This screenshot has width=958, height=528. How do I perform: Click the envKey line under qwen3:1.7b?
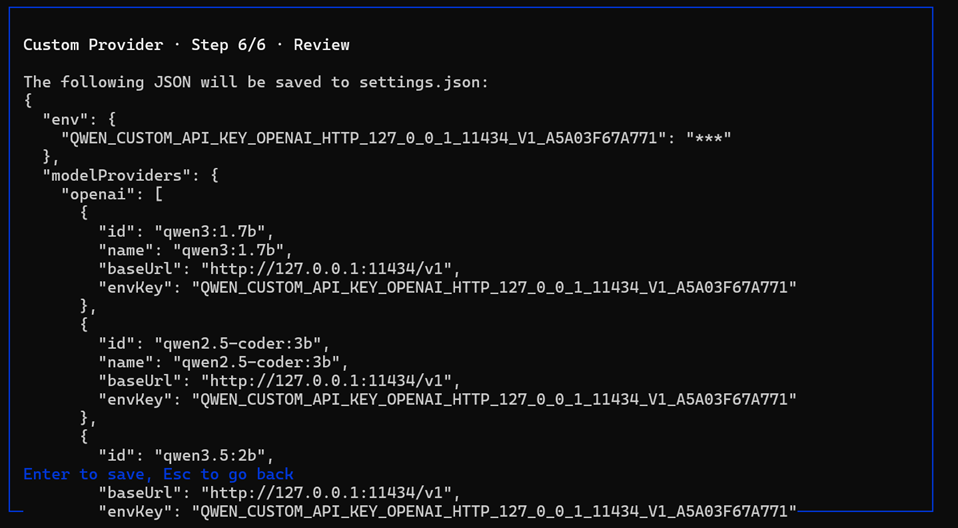coord(448,288)
